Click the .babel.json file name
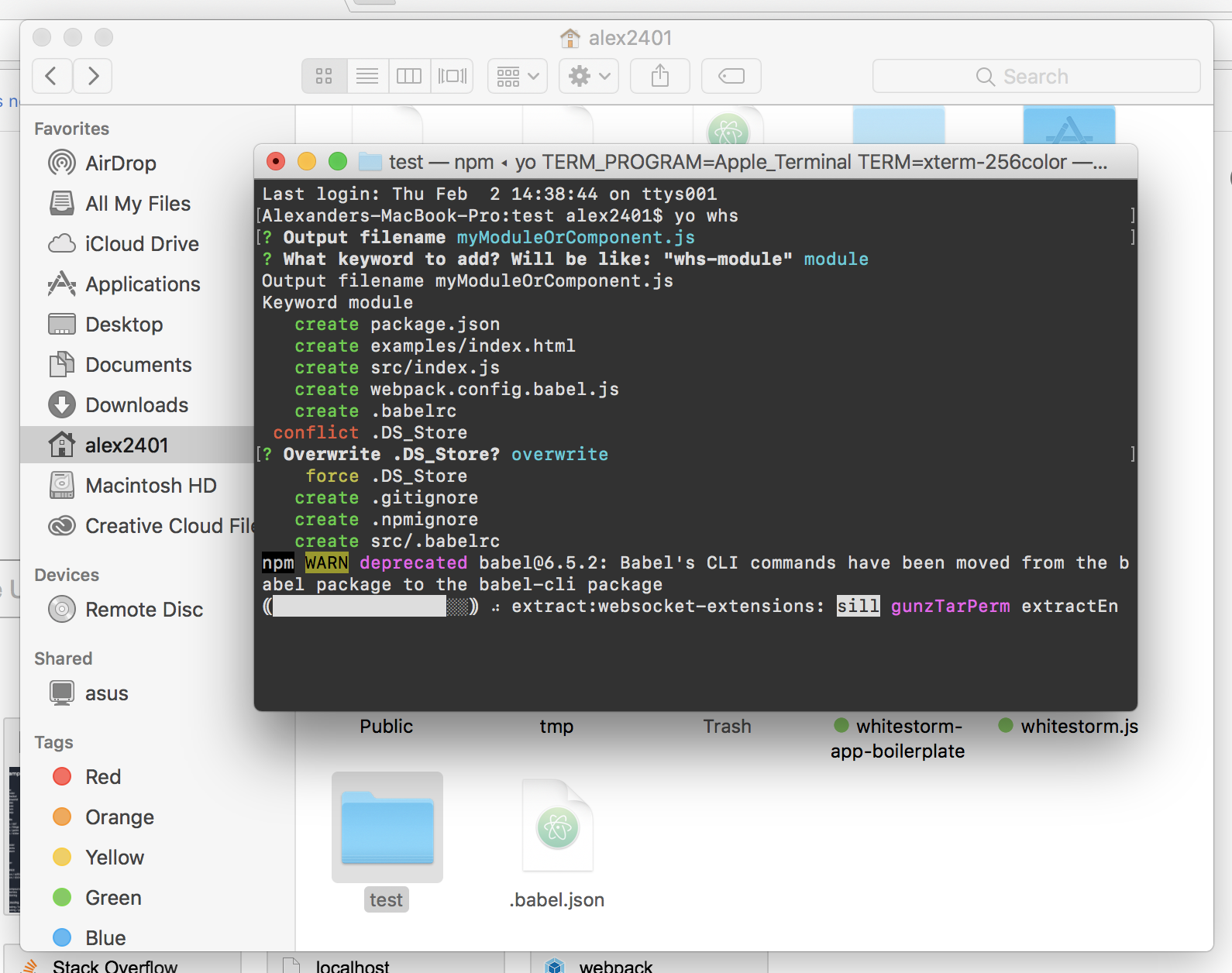The width and height of the screenshot is (1232, 973). [x=557, y=900]
